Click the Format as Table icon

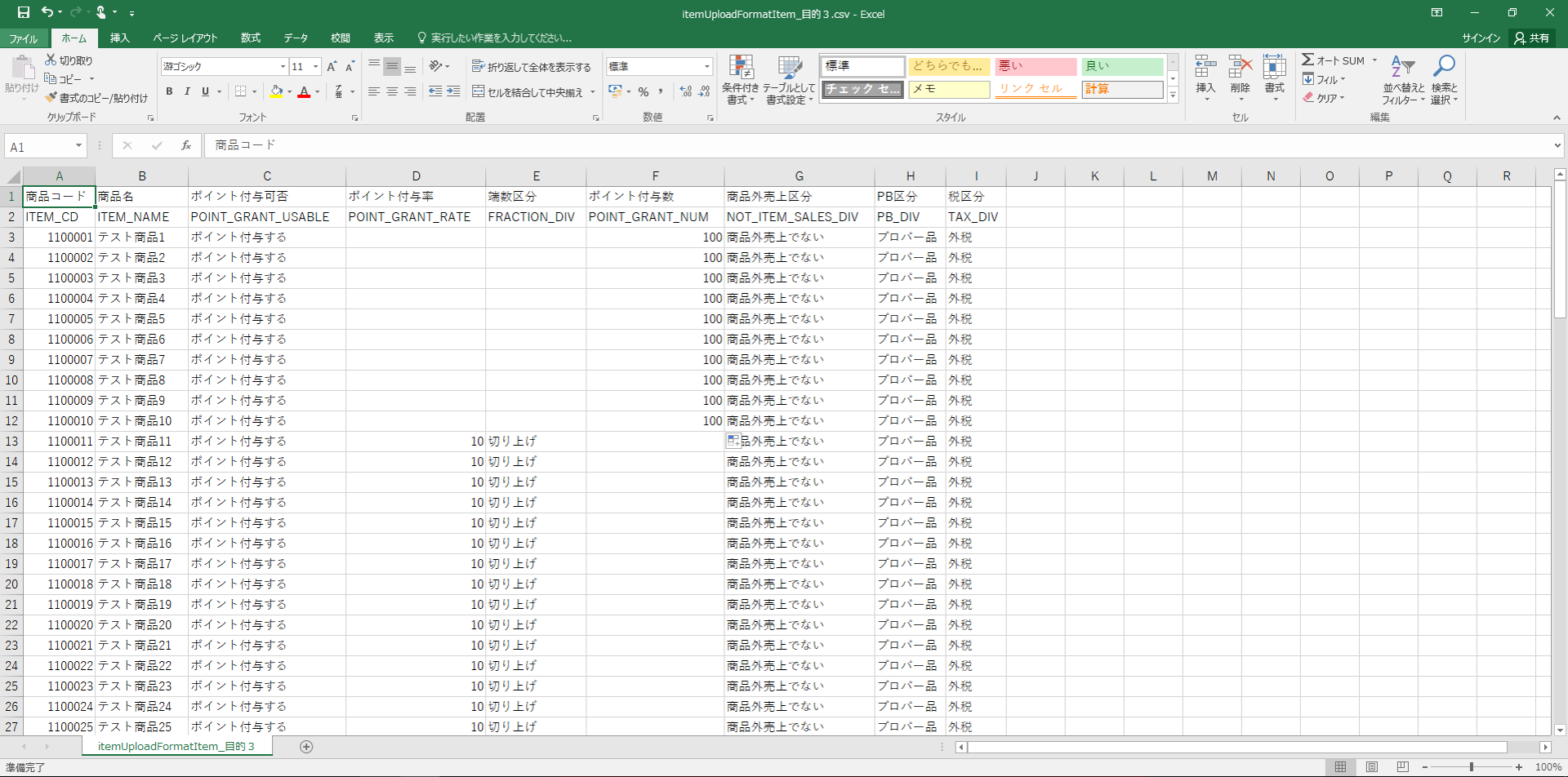(789, 69)
